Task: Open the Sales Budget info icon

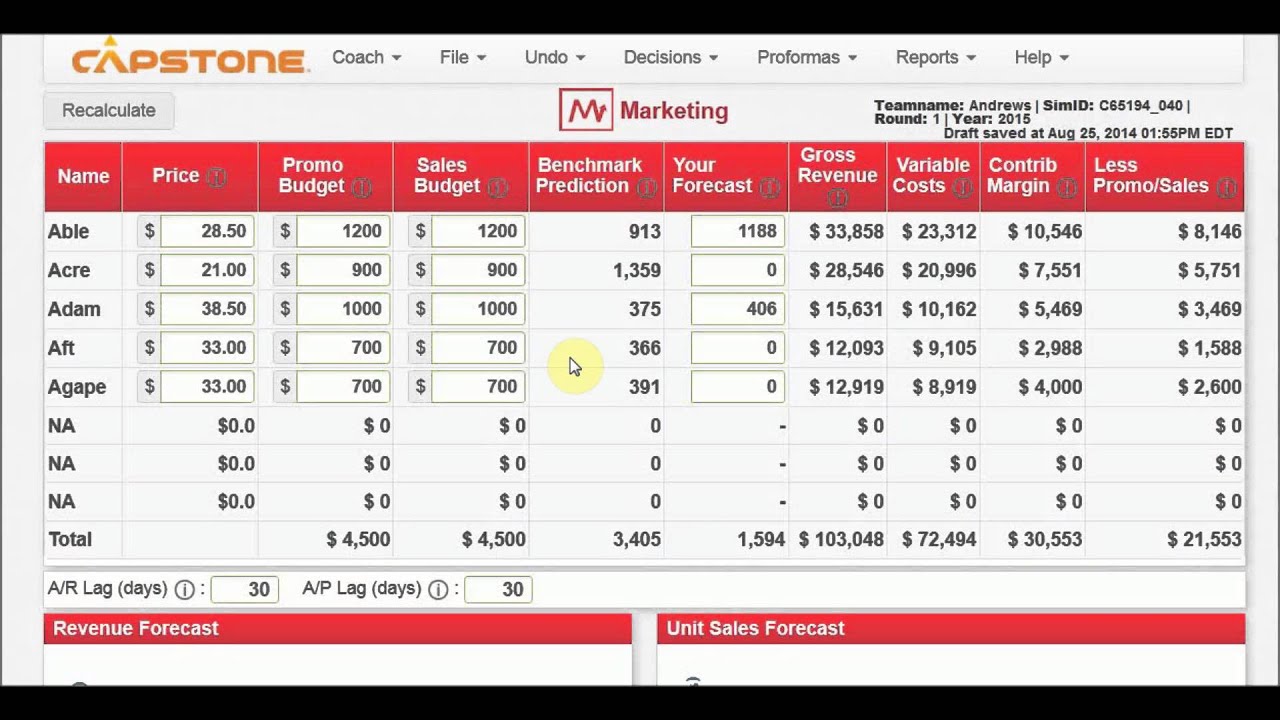Action: click(x=497, y=187)
